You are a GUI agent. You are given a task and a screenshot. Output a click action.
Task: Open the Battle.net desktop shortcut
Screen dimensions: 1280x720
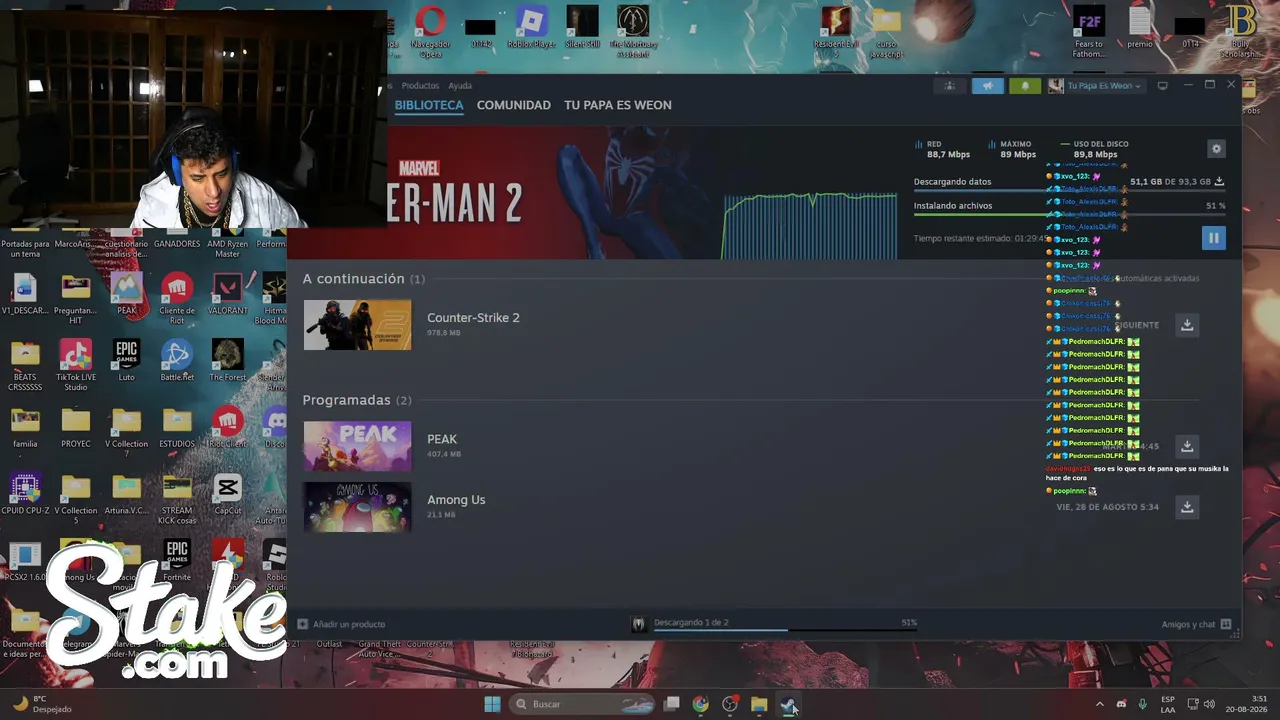click(x=177, y=360)
